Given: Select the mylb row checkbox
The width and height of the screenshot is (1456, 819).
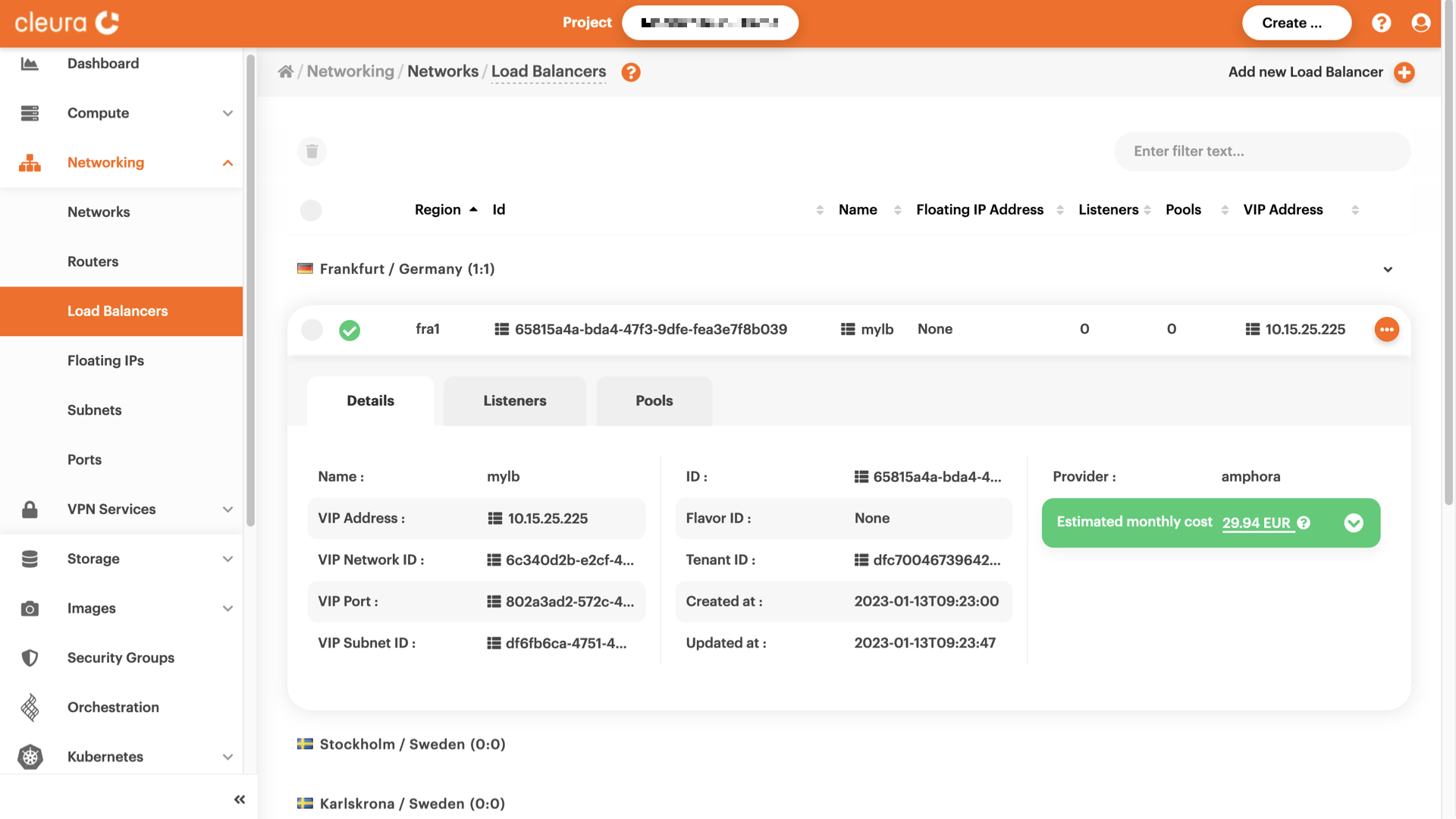Looking at the screenshot, I should pyautogui.click(x=312, y=330).
